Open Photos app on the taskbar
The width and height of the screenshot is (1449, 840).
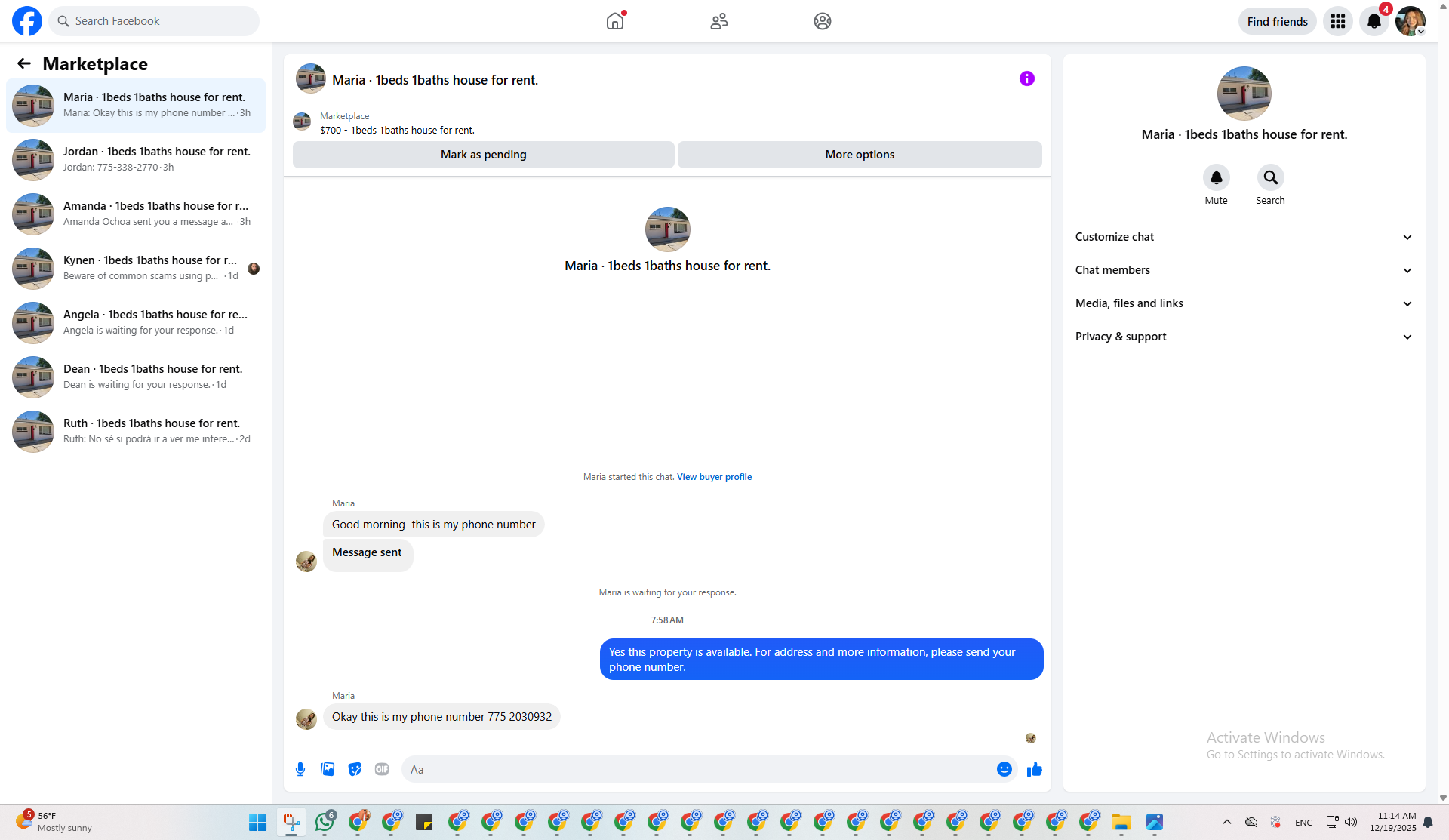(1155, 822)
